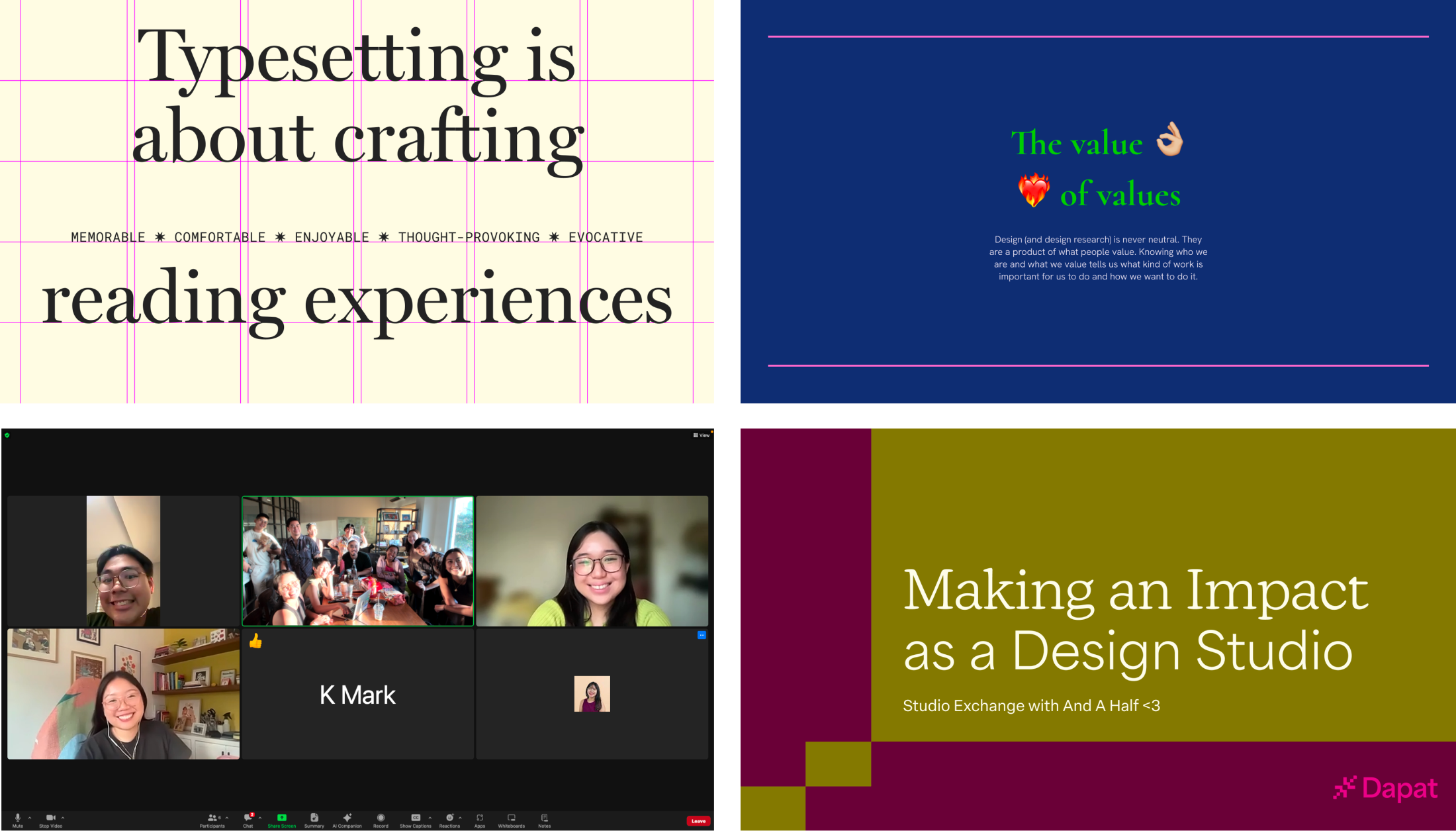Stop Video with the camera button
The height and width of the screenshot is (831, 1456).
(50, 819)
